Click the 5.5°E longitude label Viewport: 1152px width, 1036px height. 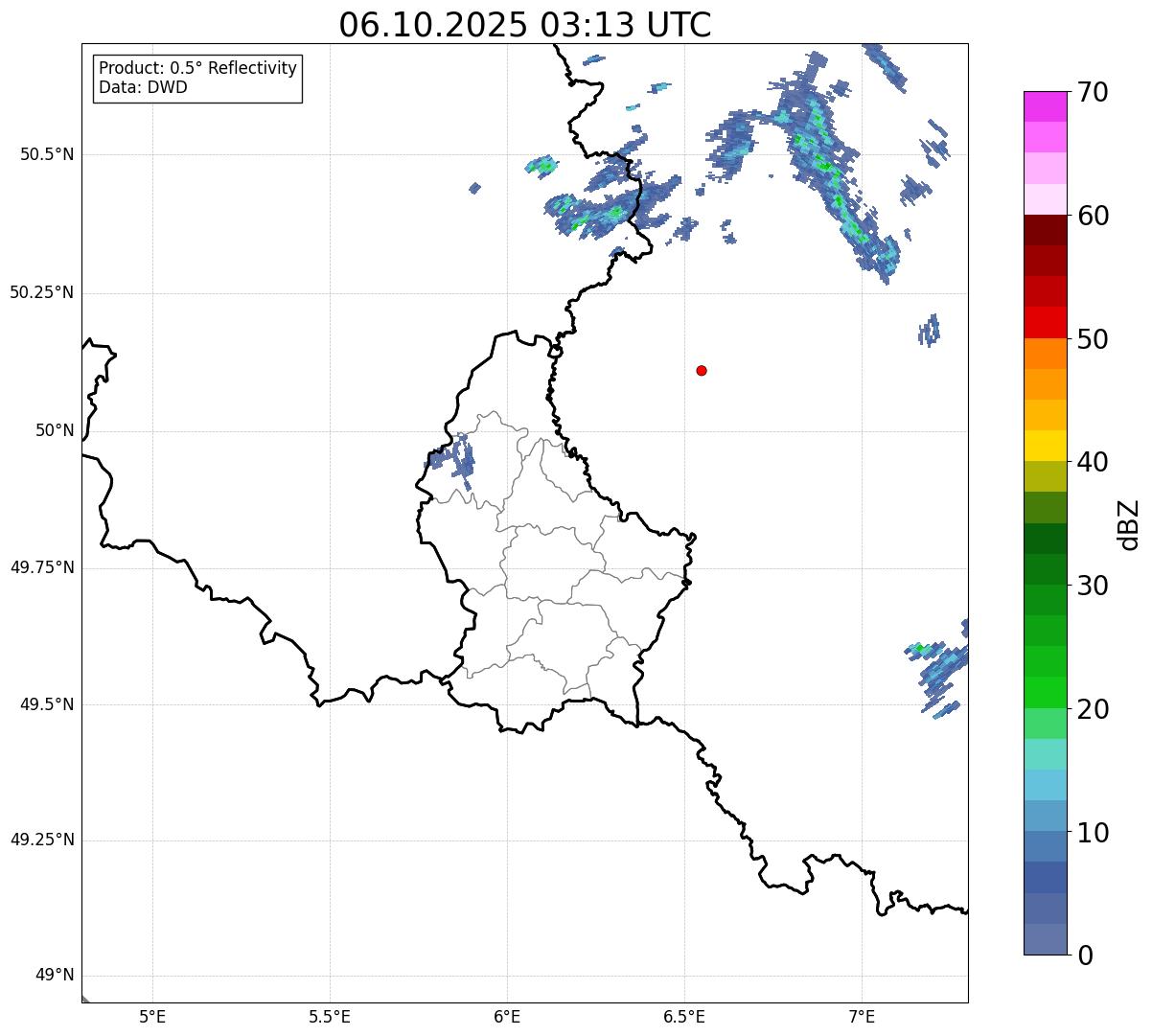click(330, 1016)
